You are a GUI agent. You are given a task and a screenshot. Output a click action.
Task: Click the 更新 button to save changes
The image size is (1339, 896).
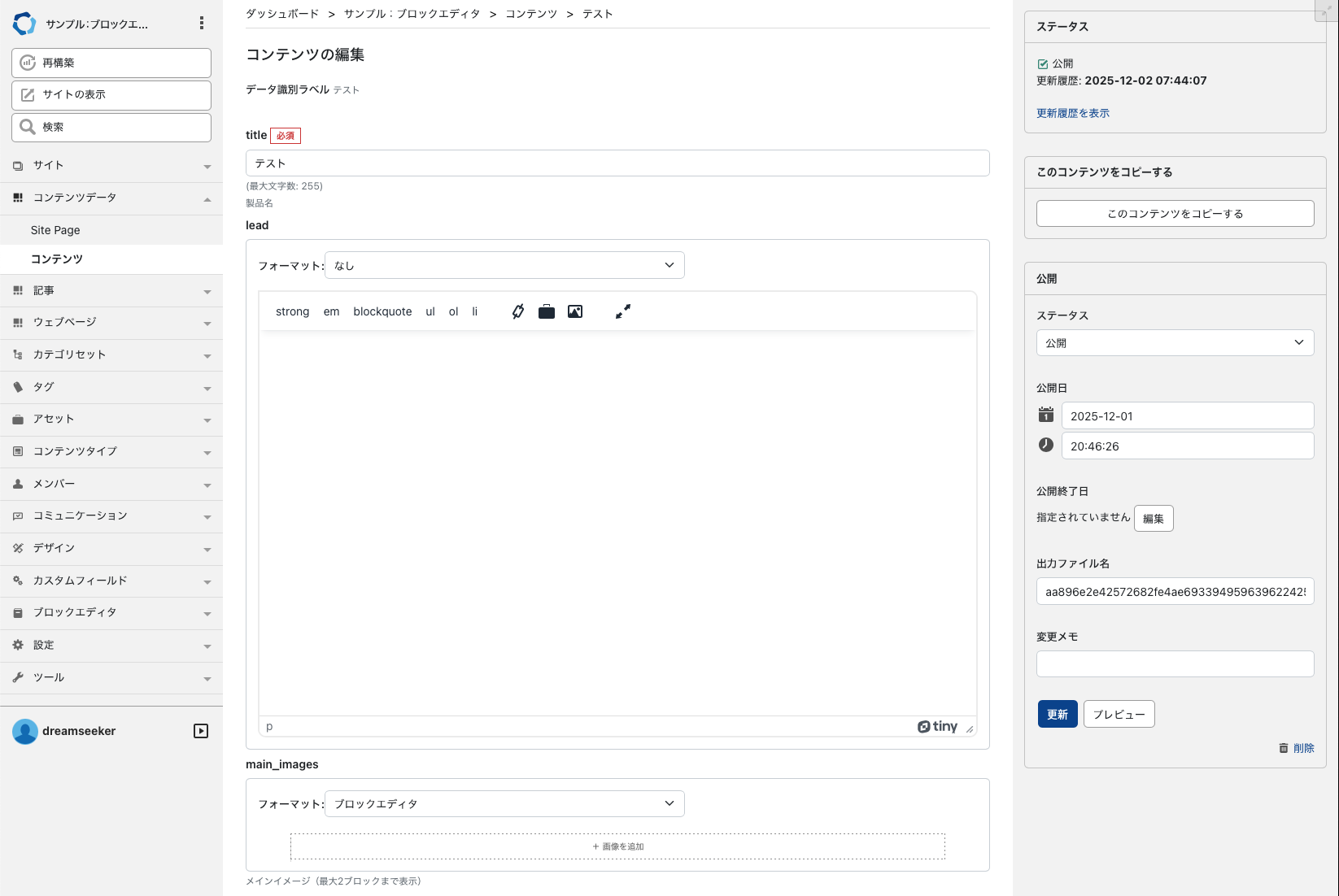pyautogui.click(x=1057, y=713)
